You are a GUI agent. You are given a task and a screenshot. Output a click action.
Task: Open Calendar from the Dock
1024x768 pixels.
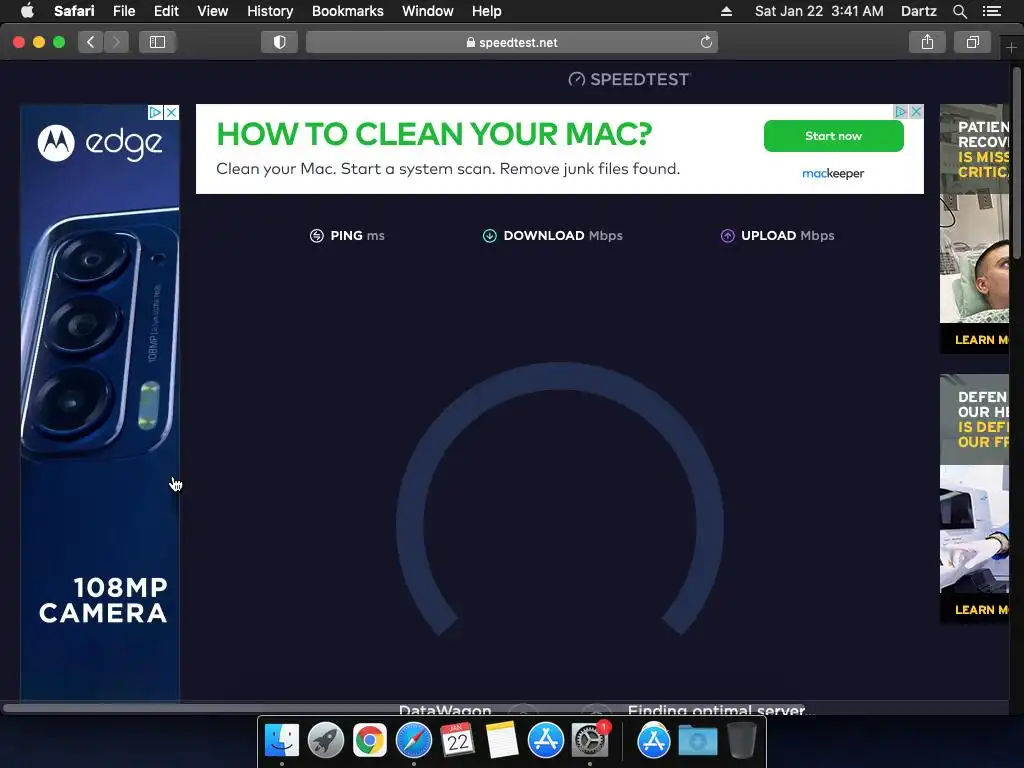(x=457, y=741)
